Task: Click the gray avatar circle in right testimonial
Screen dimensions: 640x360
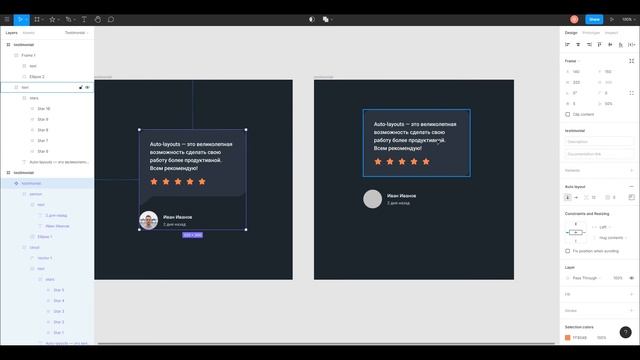Action: point(373,199)
